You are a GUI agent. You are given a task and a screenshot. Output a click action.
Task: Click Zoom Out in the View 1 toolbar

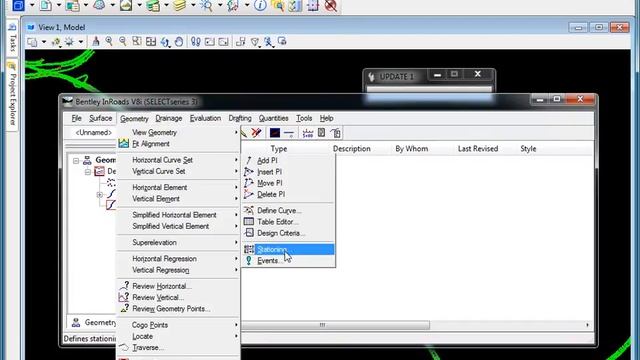[123, 41]
